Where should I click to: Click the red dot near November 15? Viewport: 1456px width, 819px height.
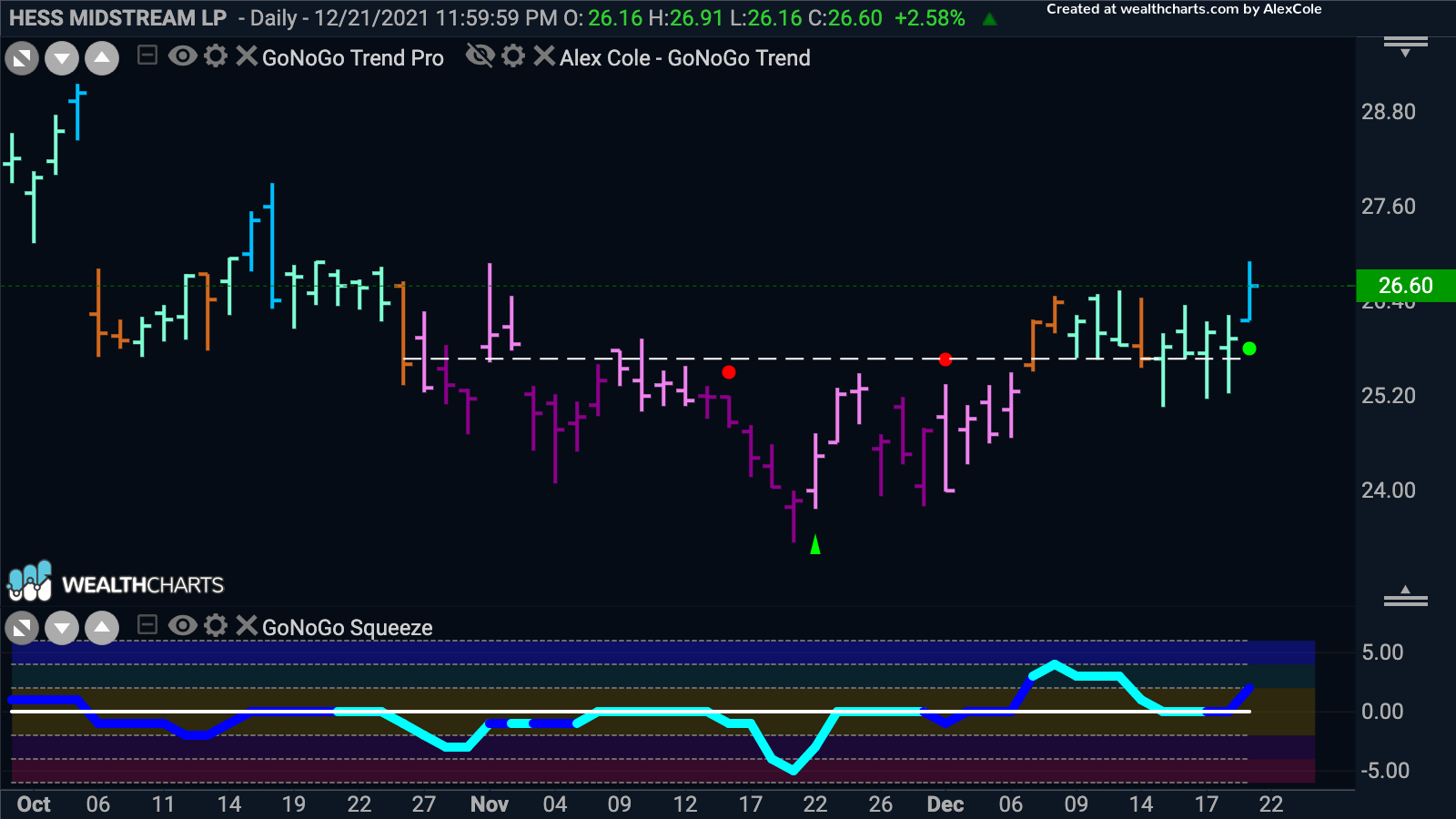click(729, 372)
